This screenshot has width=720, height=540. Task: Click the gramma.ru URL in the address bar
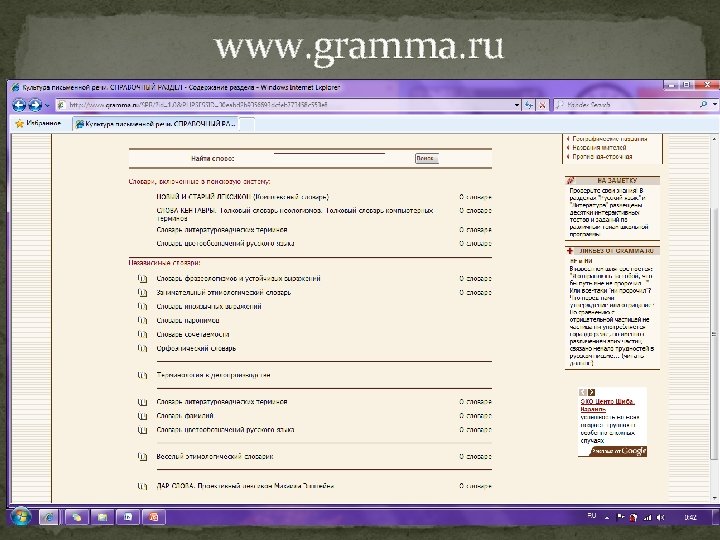pyautogui.click(x=197, y=105)
